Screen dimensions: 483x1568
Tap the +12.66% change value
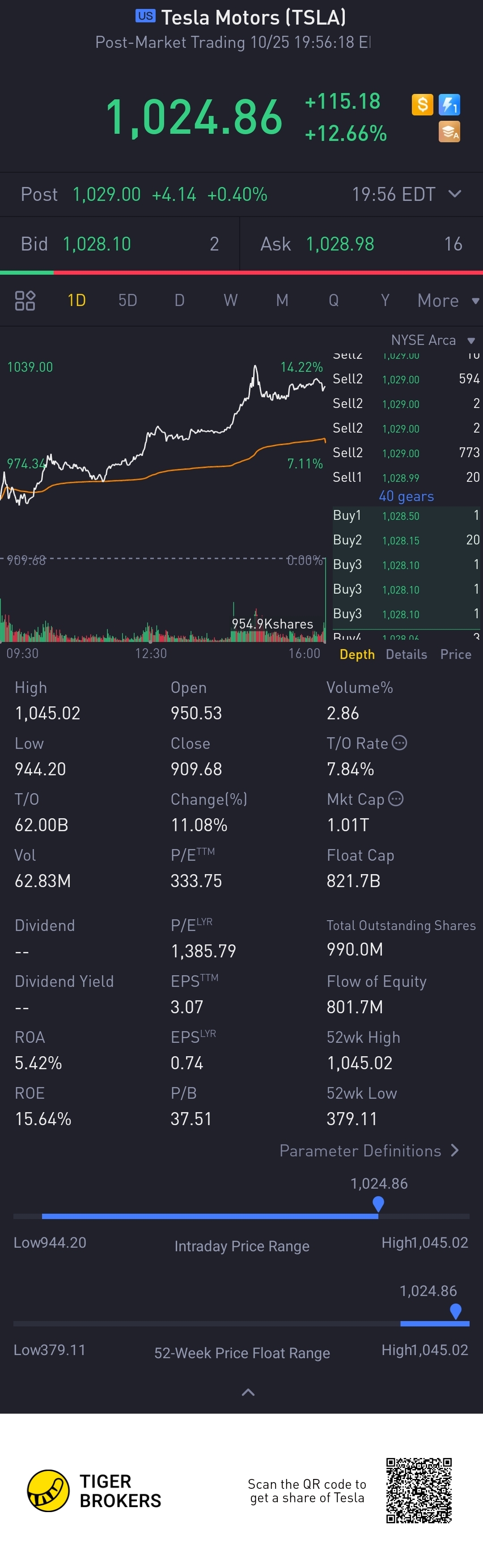pyautogui.click(x=346, y=133)
